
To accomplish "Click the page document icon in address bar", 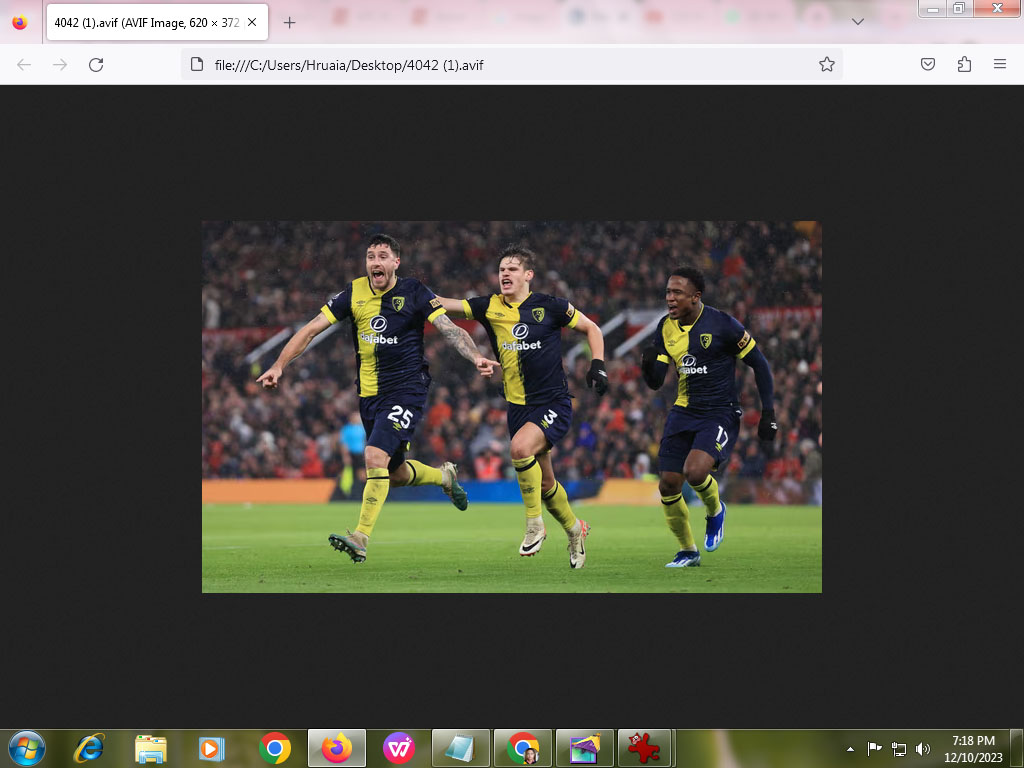I will tap(197, 64).
